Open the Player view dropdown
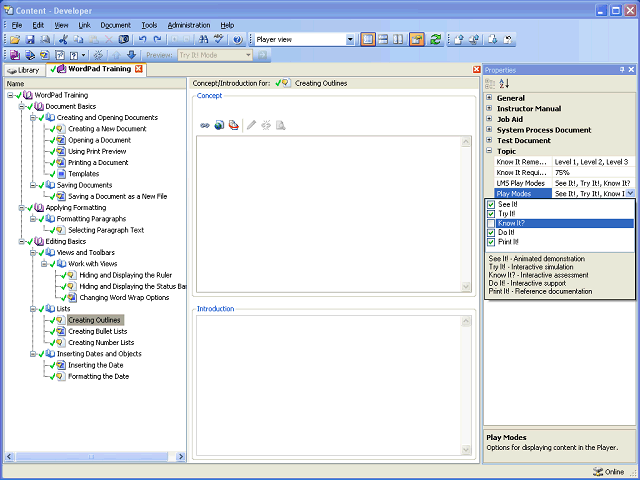This screenshot has height=480, width=640. (x=350, y=40)
